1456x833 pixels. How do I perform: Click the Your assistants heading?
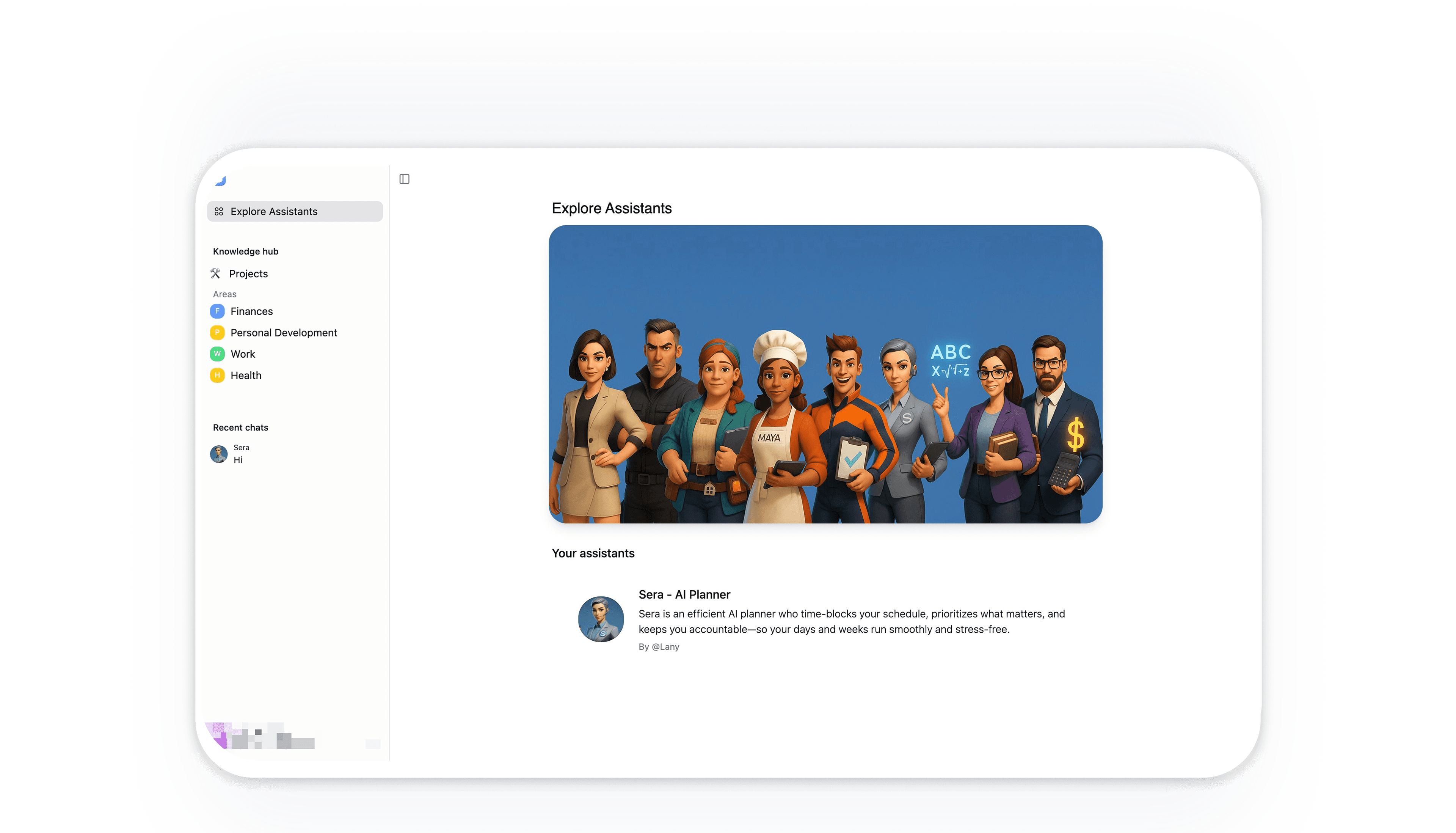tap(593, 553)
